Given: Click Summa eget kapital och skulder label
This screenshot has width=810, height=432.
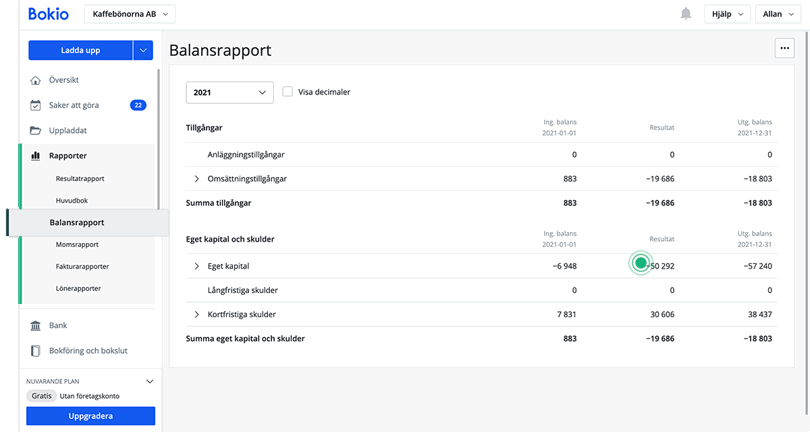Looking at the screenshot, I should tap(245, 338).
